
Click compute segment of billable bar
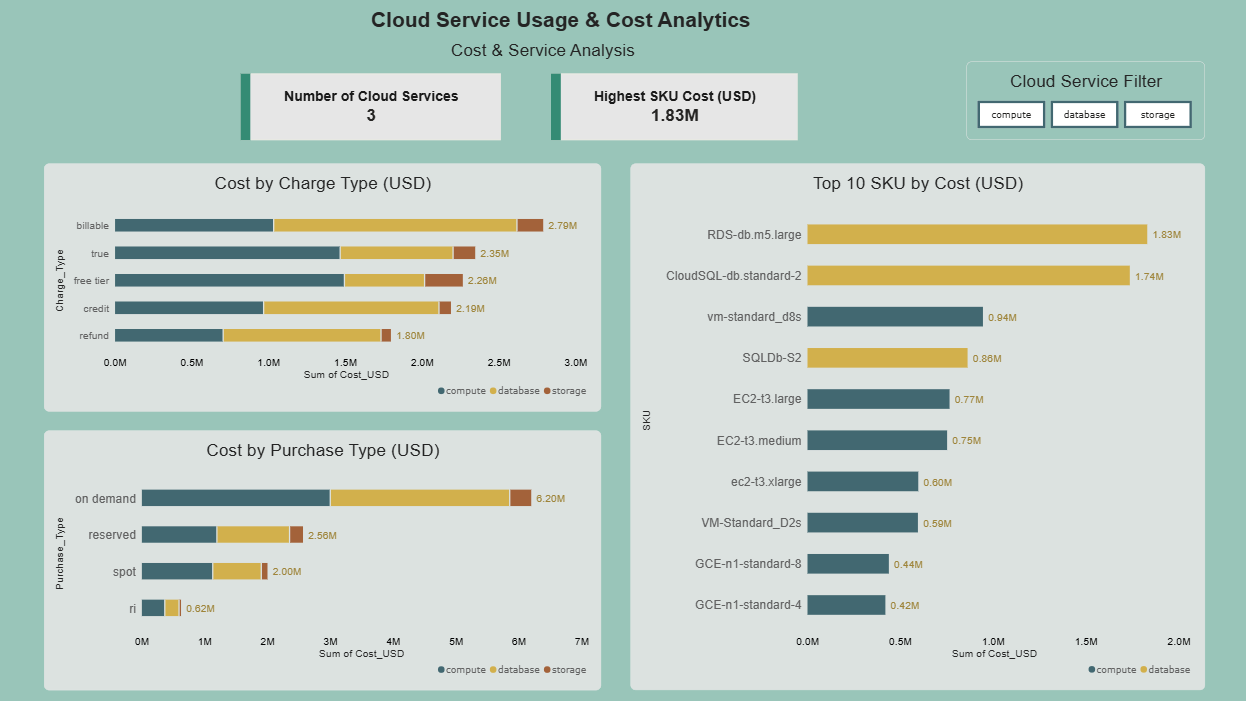click(x=194, y=225)
